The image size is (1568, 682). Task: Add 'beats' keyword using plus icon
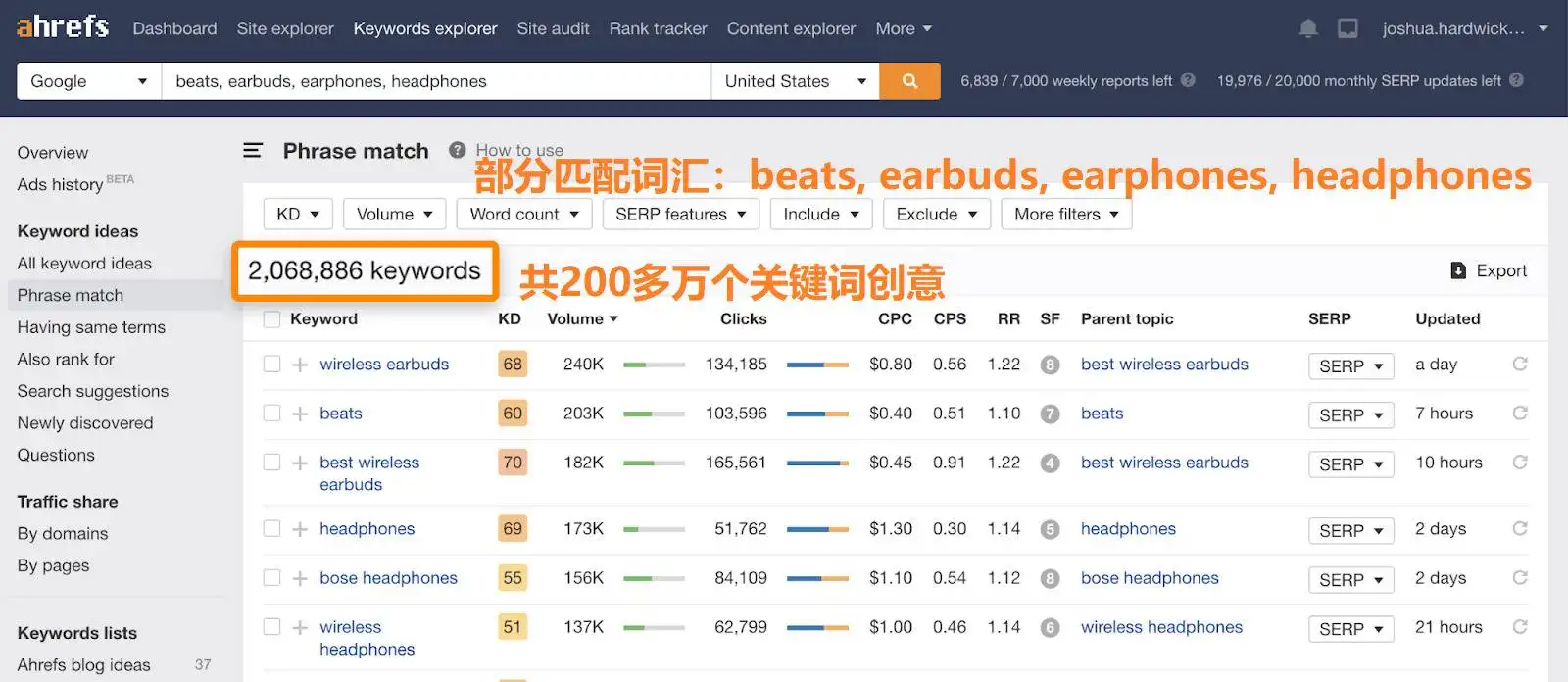pyautogui.click(x=300, y=414)
